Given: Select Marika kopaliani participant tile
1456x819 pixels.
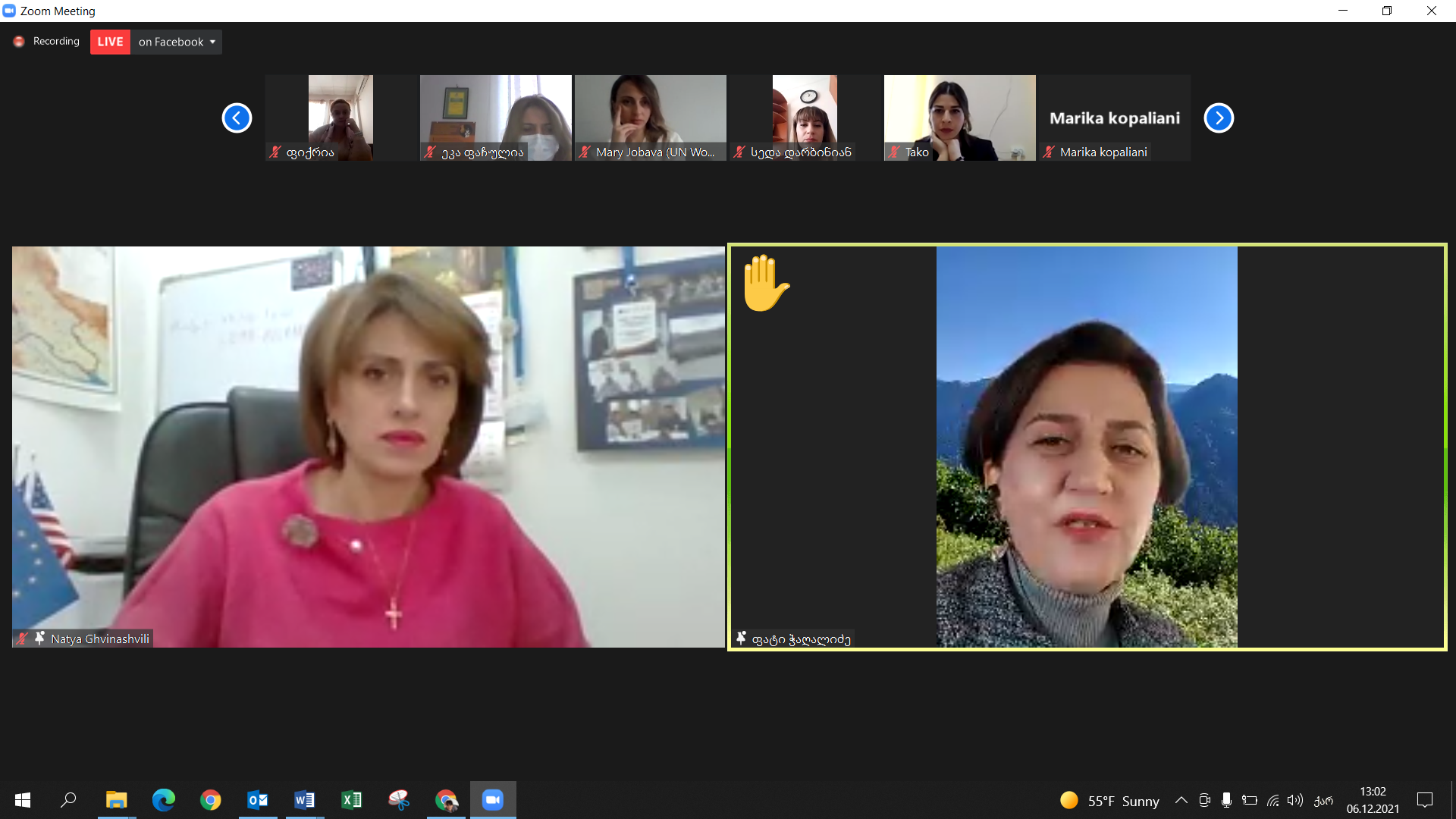Looking at the screenshot, I should tap(1114, 118).
